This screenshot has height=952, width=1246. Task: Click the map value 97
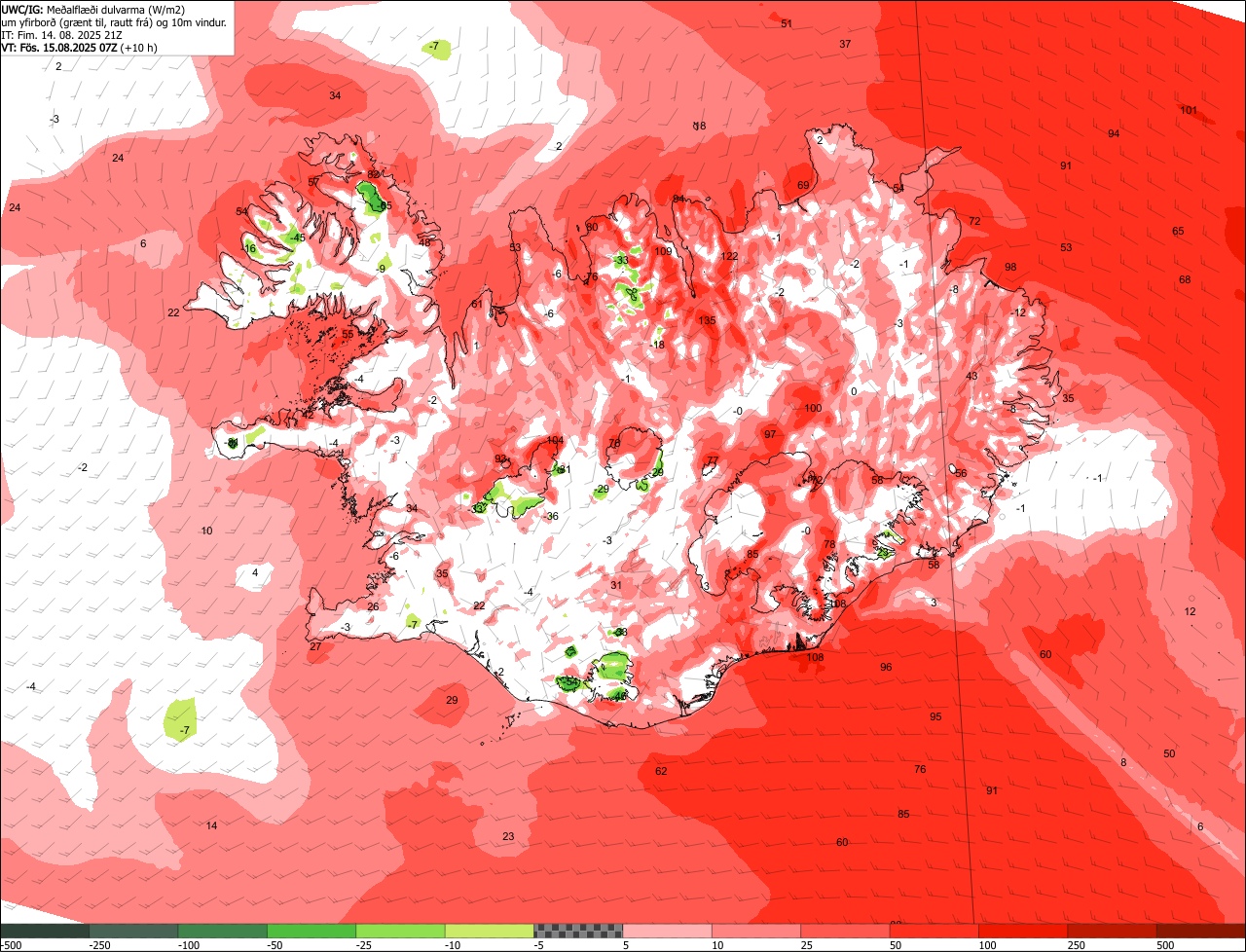[770, 434]
